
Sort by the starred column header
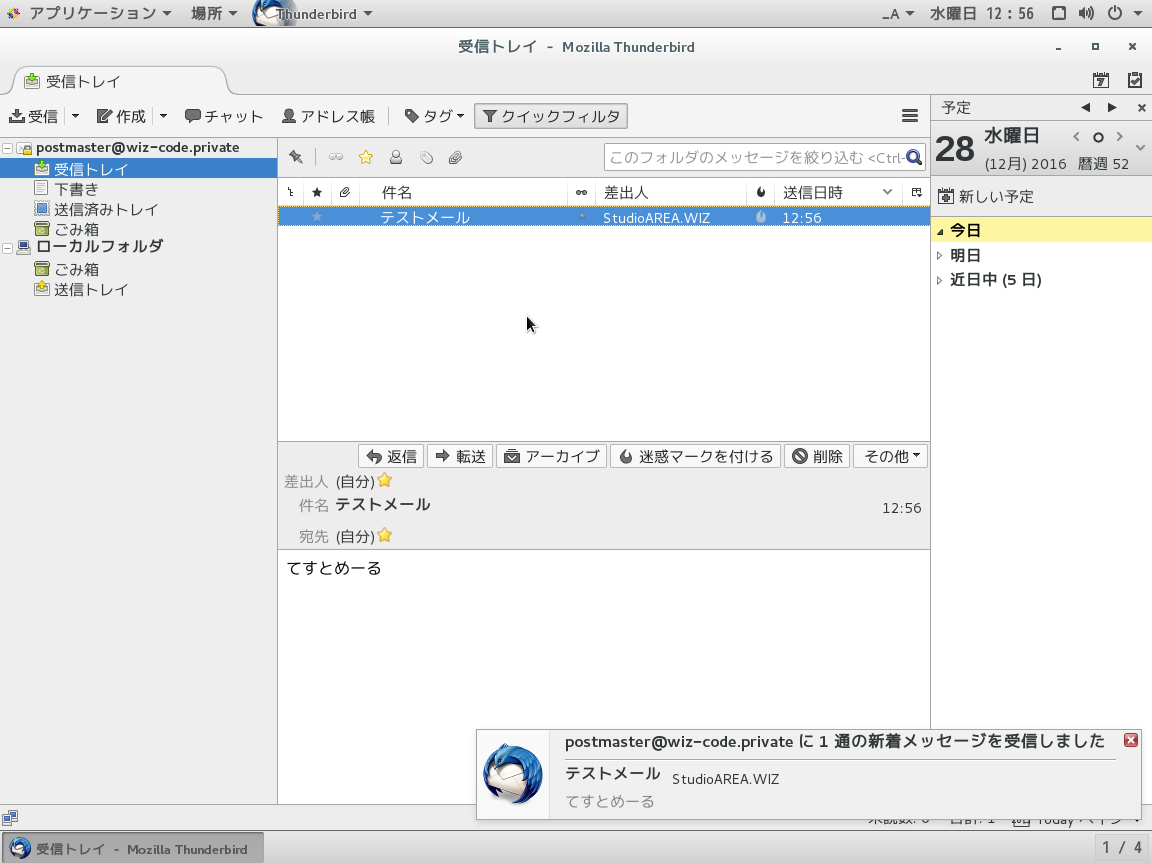317,192
